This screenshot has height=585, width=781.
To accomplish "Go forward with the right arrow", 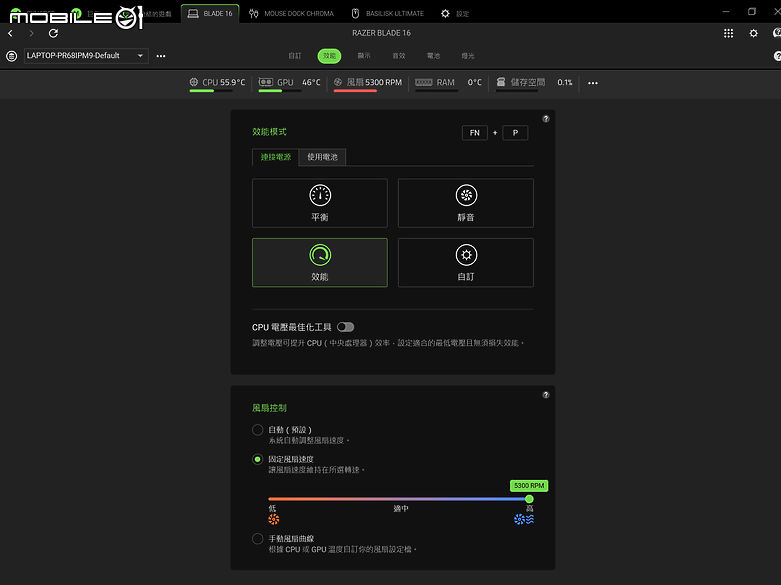I will [x=31, y=33].
